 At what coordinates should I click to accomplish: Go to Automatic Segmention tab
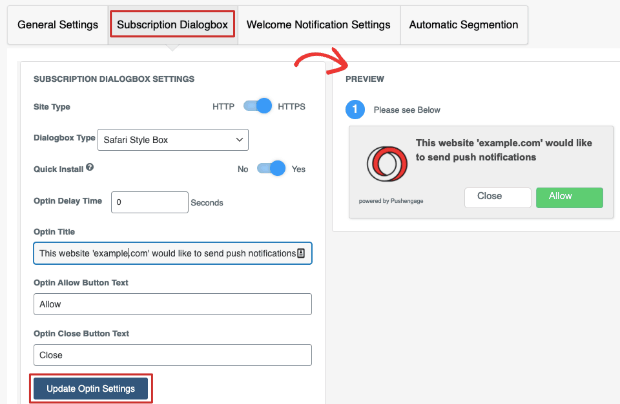point(463,25)
